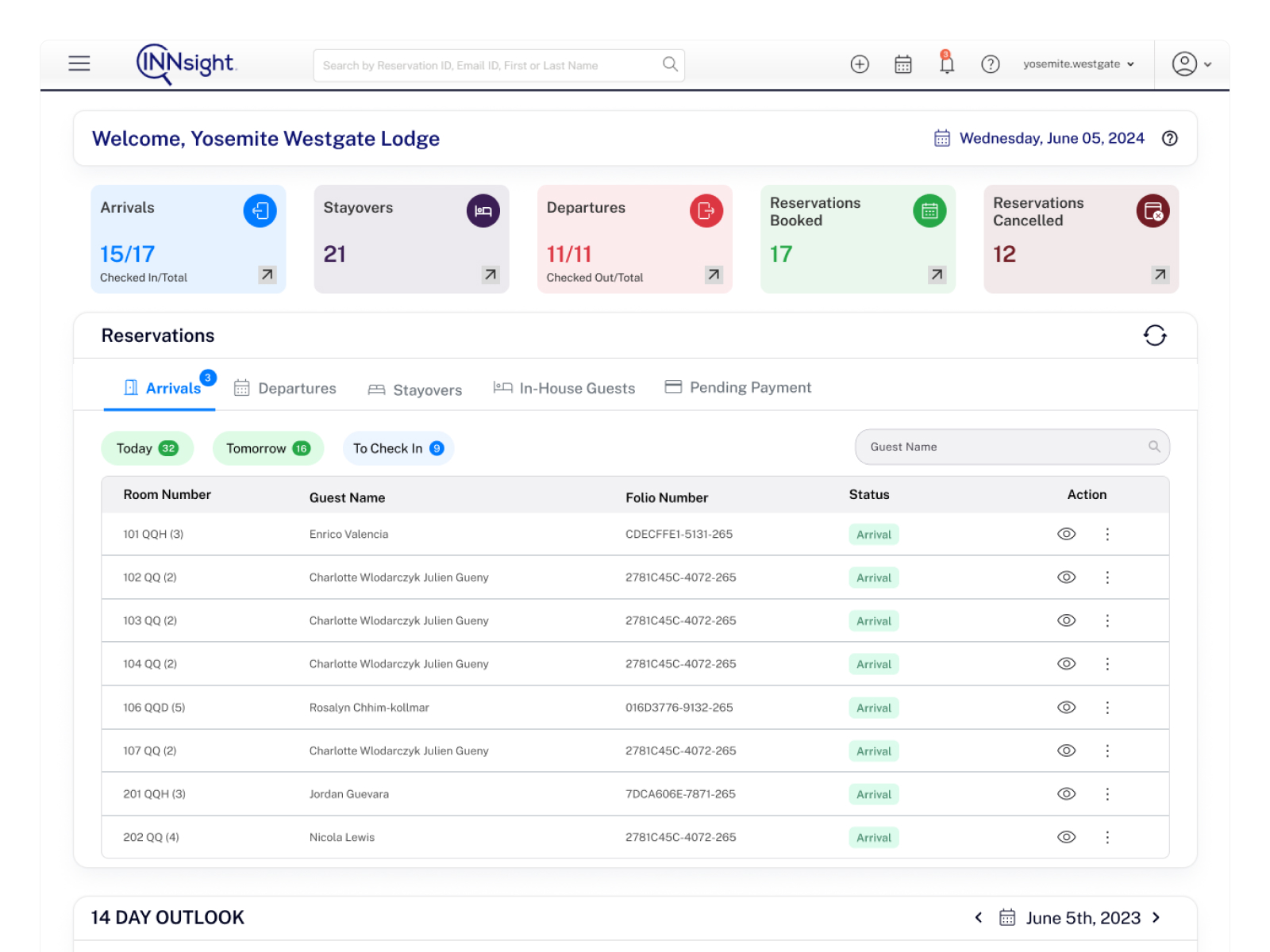Click the plus add-new icon
The height and width of the screenshot is (952, 1270).
[x=860, y=64]
